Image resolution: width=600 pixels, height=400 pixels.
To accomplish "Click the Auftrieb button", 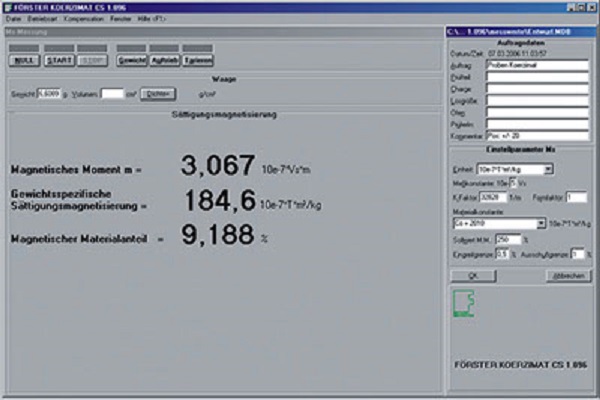I will pyautogui.click(x=165, y=61).
